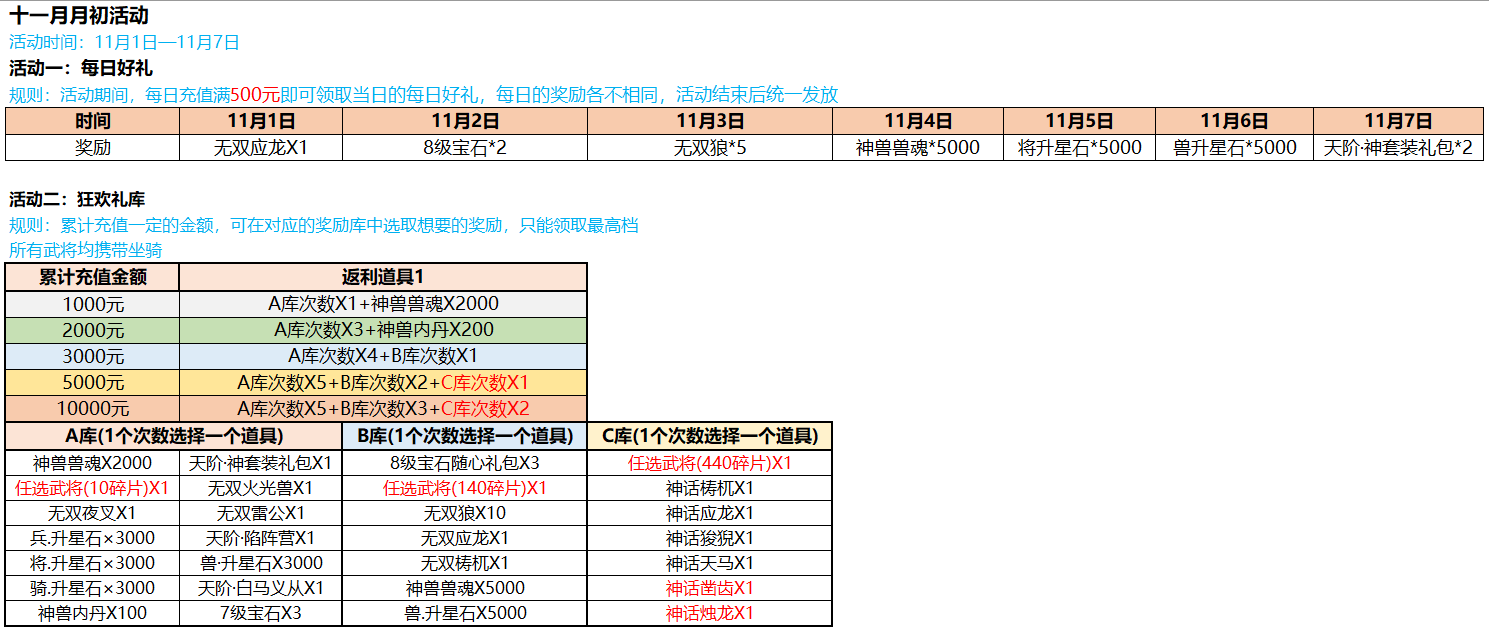Select the green 2000元 cell
This screenshot has height=629, width=1489.
92,330
